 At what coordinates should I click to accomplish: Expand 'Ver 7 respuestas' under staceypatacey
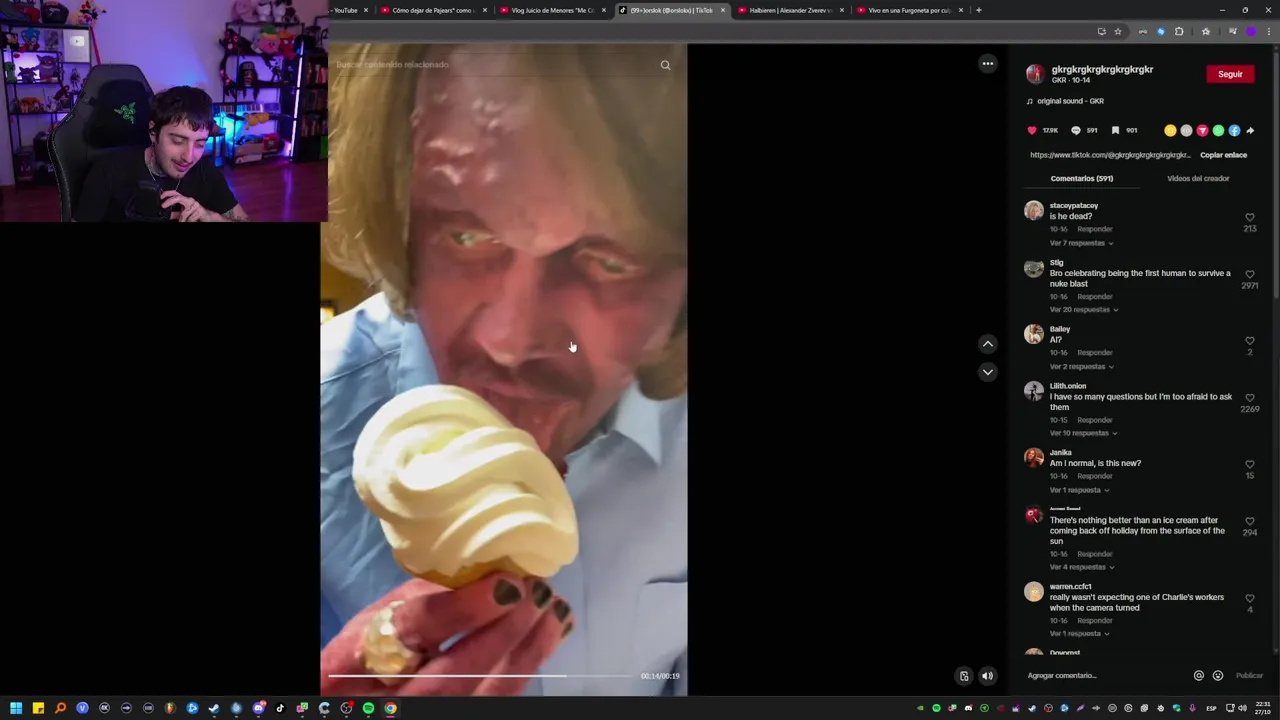click(1081, 243)
